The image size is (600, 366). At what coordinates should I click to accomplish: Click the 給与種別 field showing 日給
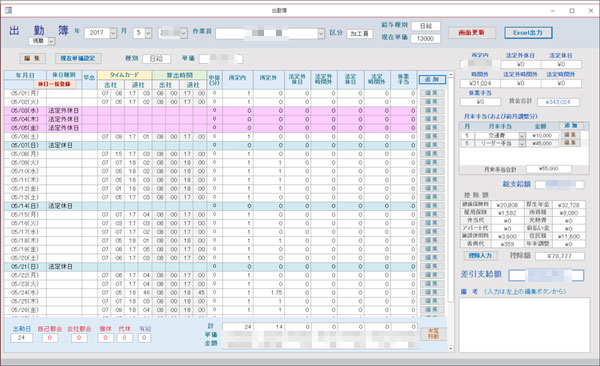coord(426,26)
